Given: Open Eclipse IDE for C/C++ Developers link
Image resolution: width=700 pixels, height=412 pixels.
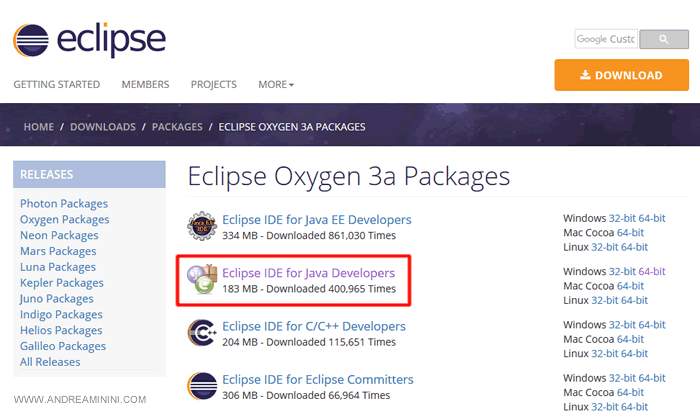Looking at the screenshot, I should (x=314, y=326).
